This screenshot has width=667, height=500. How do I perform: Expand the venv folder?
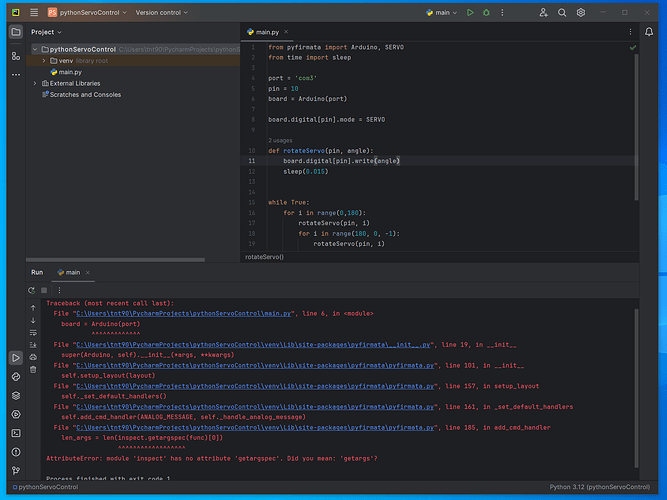tap(43, 61)
